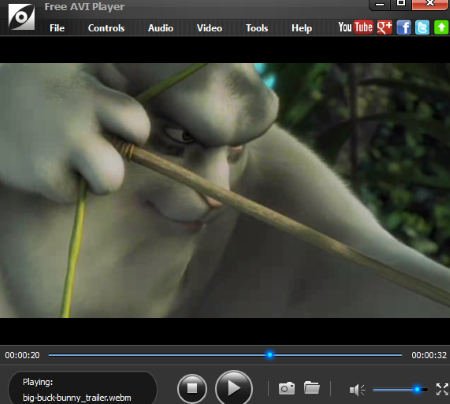Open the Tools menu
The width and height of the screenshot is (450, 404).
click(257, 28)
